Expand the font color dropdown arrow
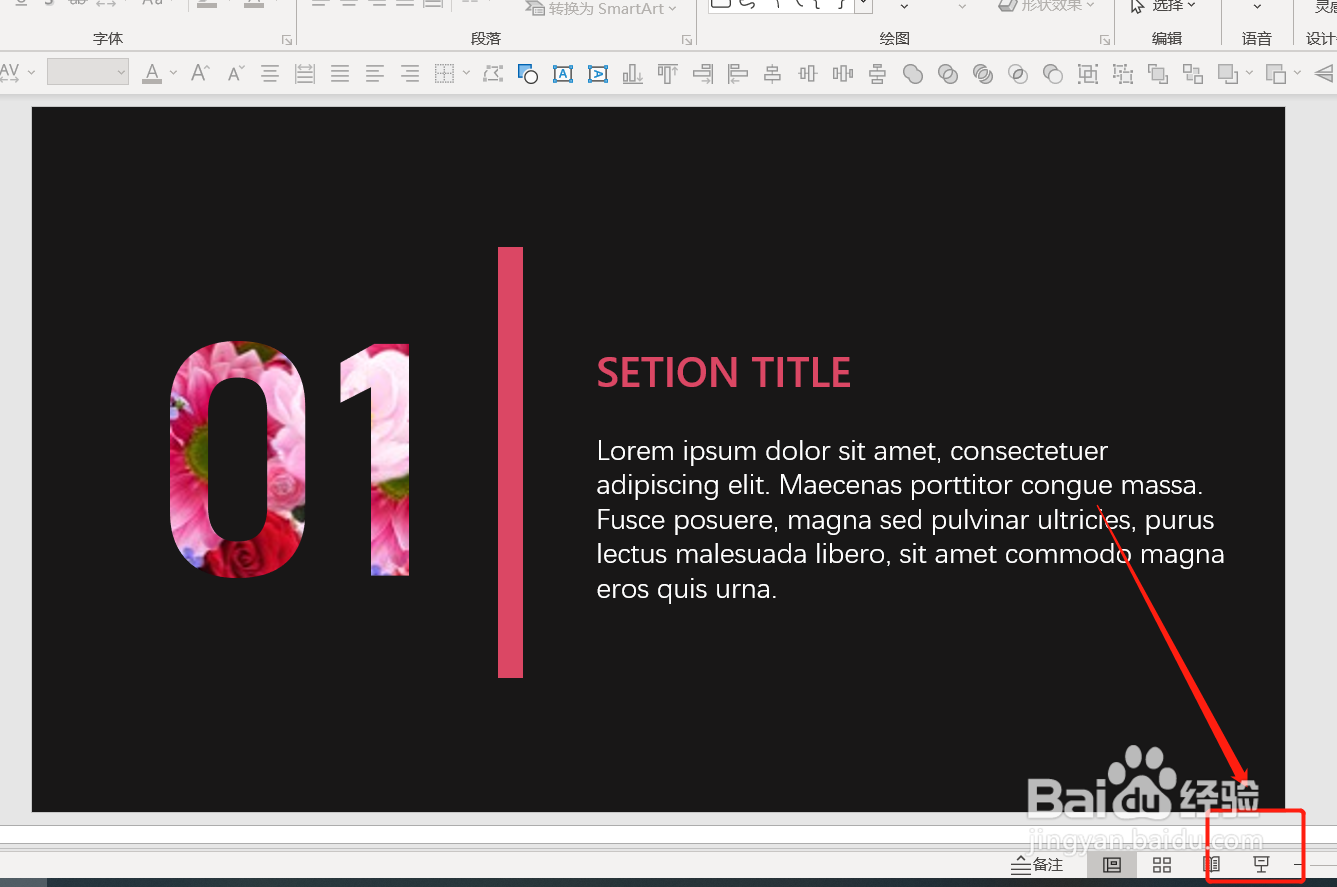This screenshot has width=1337, height=887. click(173, 73)
